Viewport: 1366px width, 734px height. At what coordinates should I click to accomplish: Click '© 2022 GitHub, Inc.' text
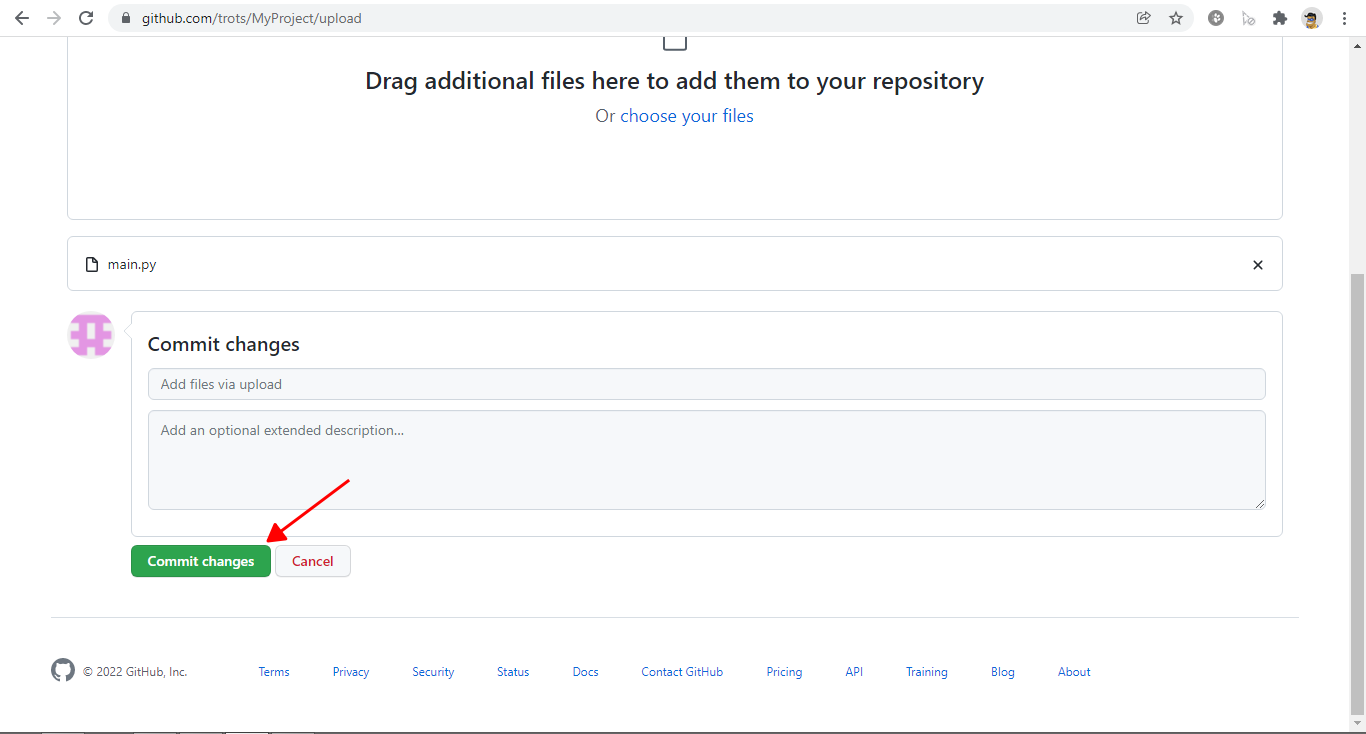click(135, 672)
